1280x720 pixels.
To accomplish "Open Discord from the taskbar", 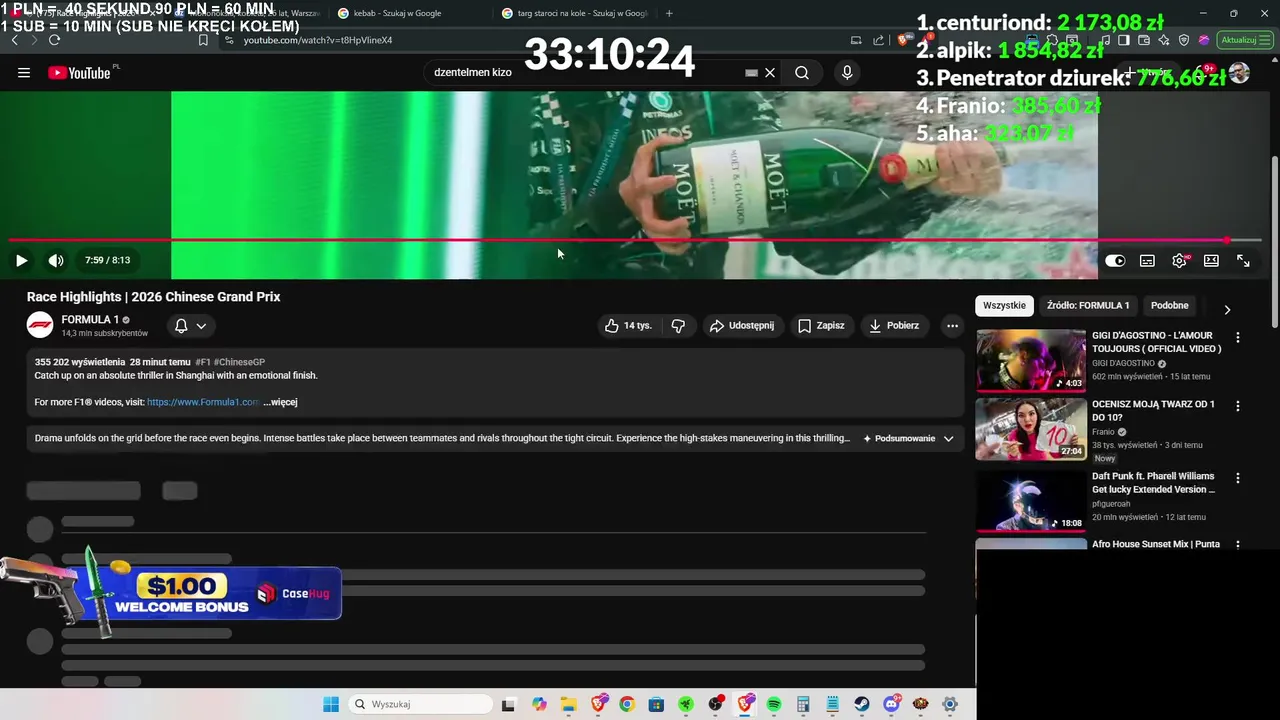I will tap(891, 704).
